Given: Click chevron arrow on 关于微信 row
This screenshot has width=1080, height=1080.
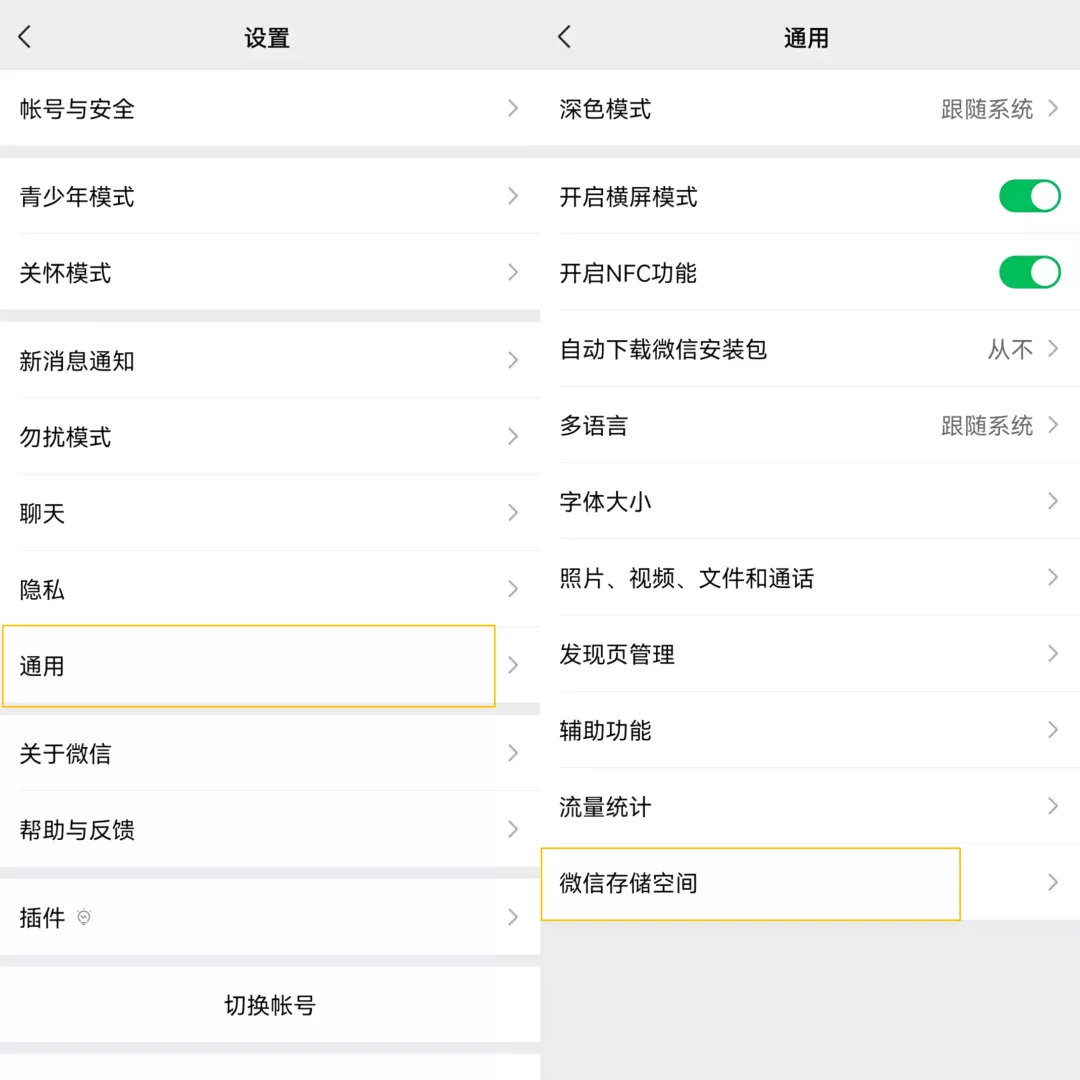Looking at the screenshot, I should pyautogui.click(x=513, y=753).
